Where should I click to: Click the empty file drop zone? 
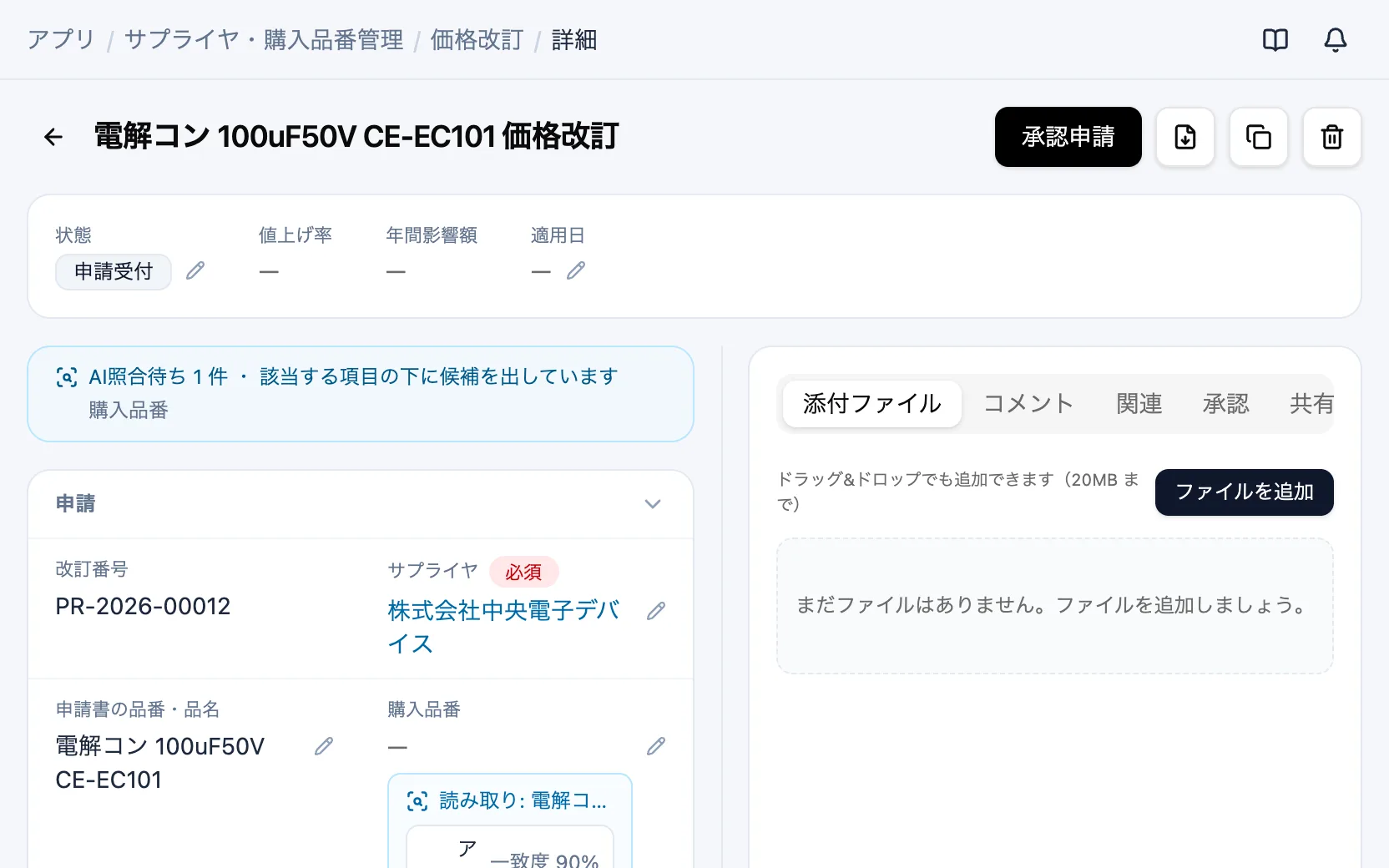(x=1054, y=606)
